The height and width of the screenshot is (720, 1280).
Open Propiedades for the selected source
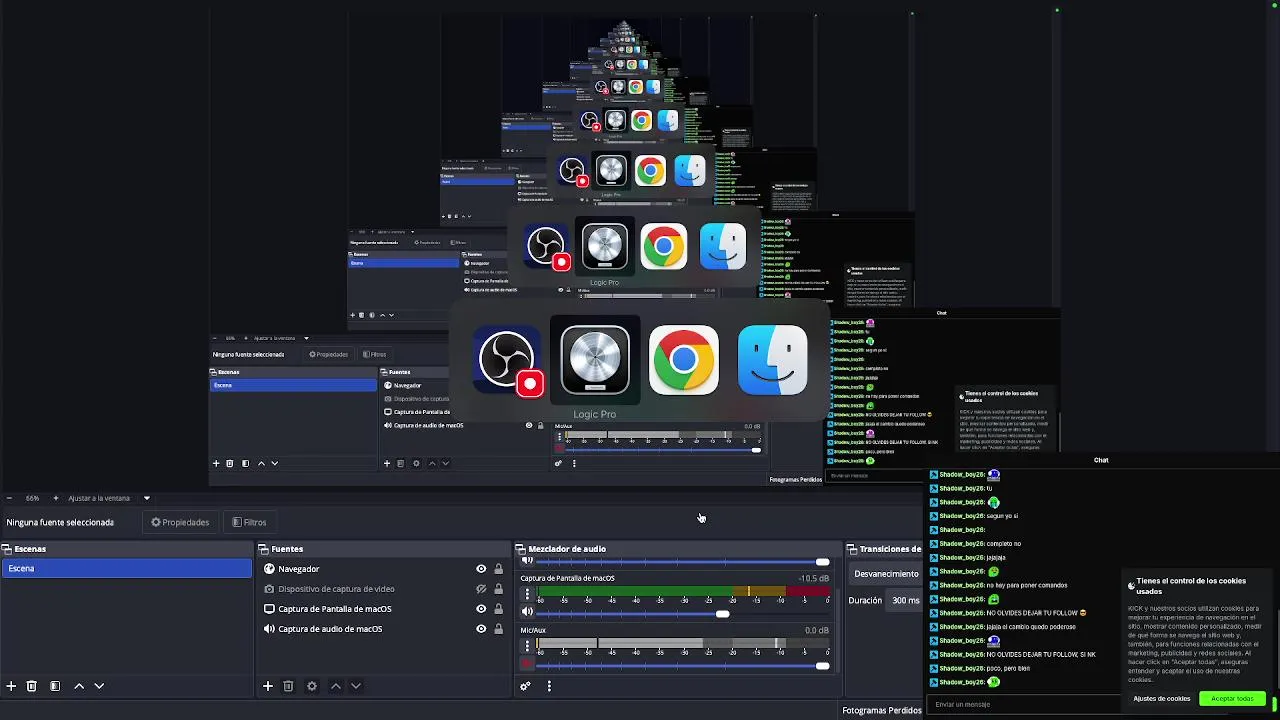tap(180, 522)
